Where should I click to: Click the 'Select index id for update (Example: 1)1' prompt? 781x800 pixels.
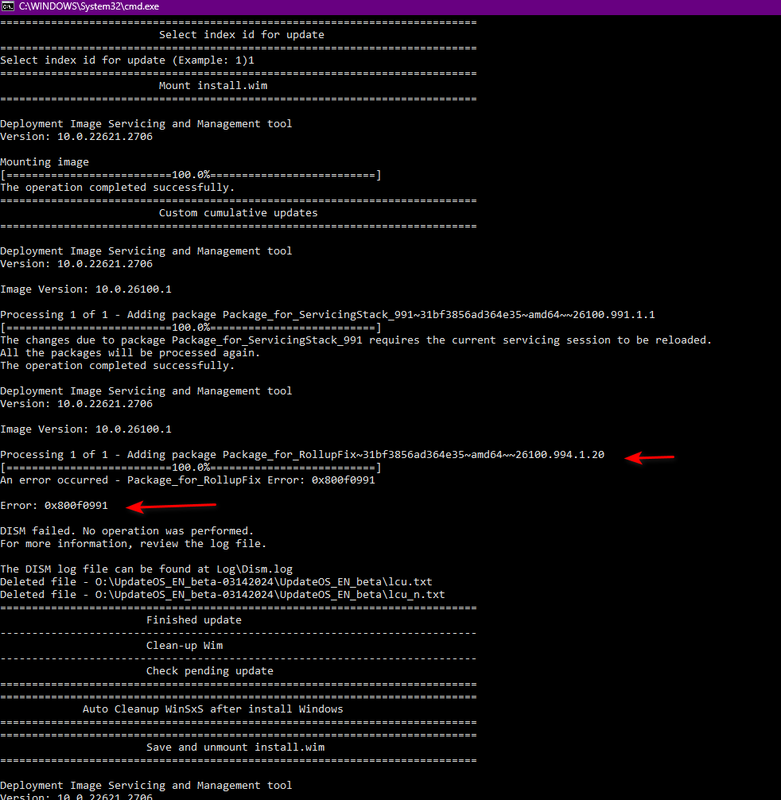click(x=127, y=60)
